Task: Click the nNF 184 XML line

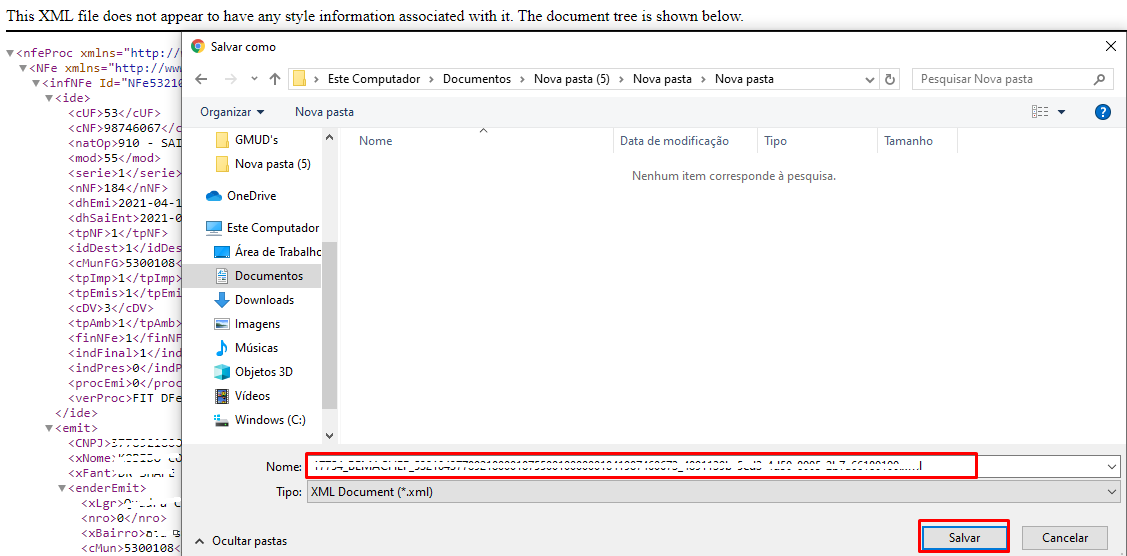Action: [118, 188]
